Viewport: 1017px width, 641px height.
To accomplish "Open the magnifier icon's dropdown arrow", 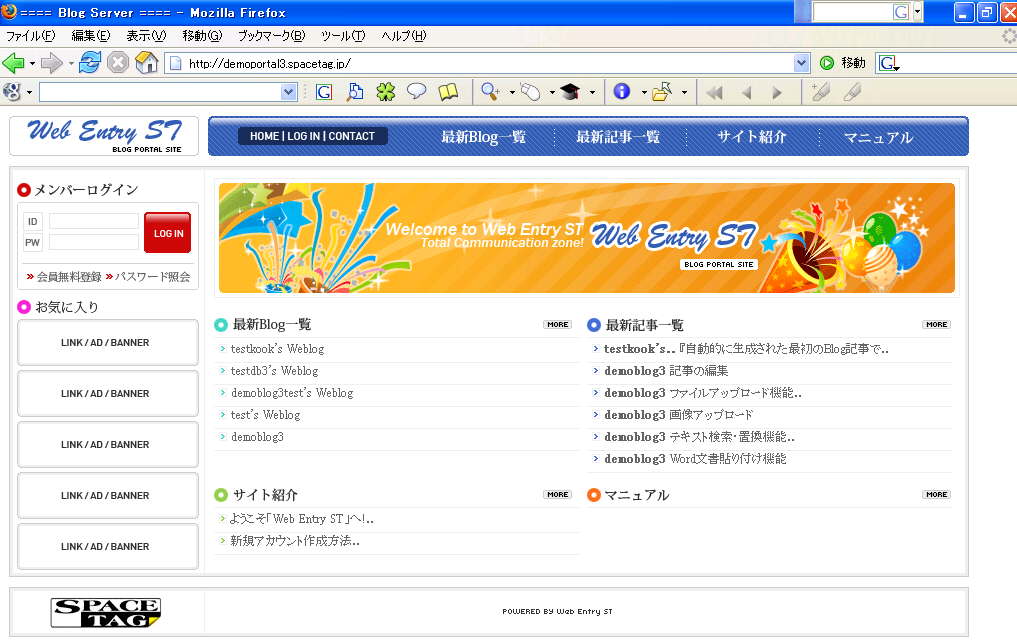I will [x=512, y=93].
